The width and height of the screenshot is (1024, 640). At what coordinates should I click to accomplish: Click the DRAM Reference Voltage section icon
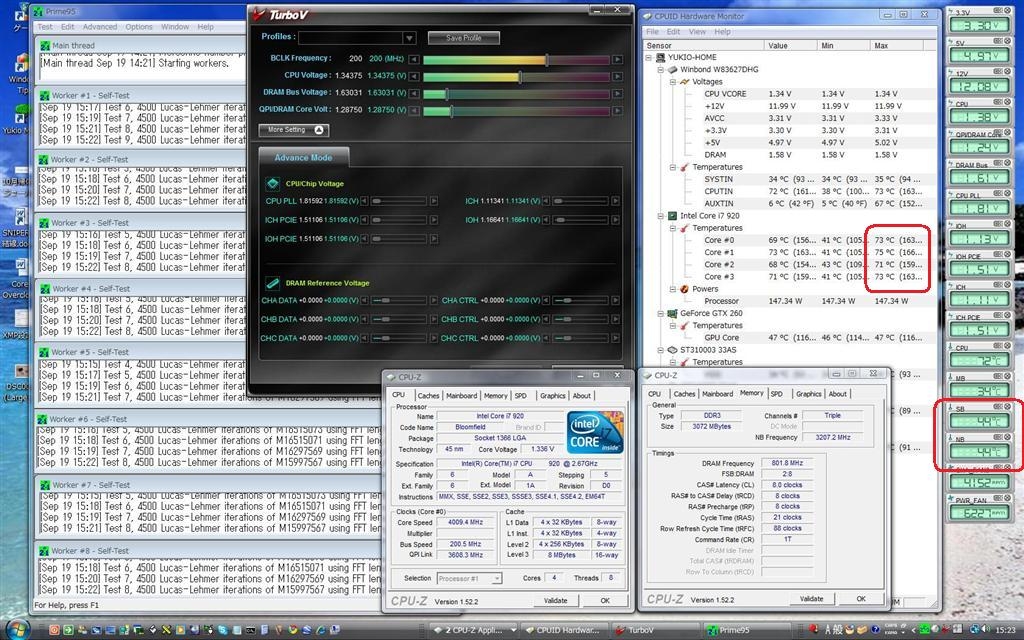point(272,283)
